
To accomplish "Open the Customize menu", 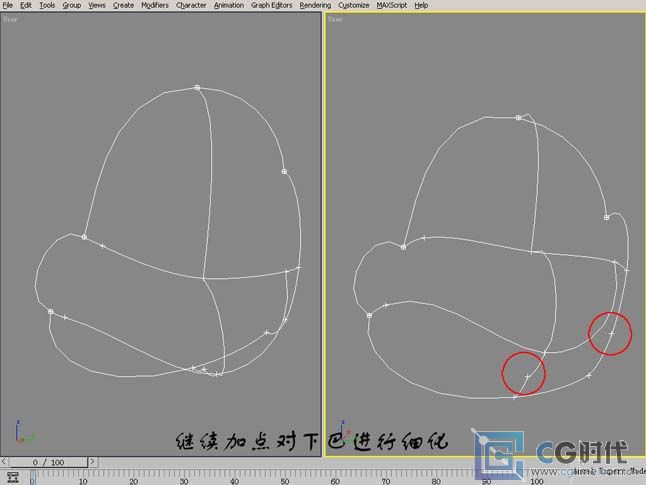I will click(353, 5).
